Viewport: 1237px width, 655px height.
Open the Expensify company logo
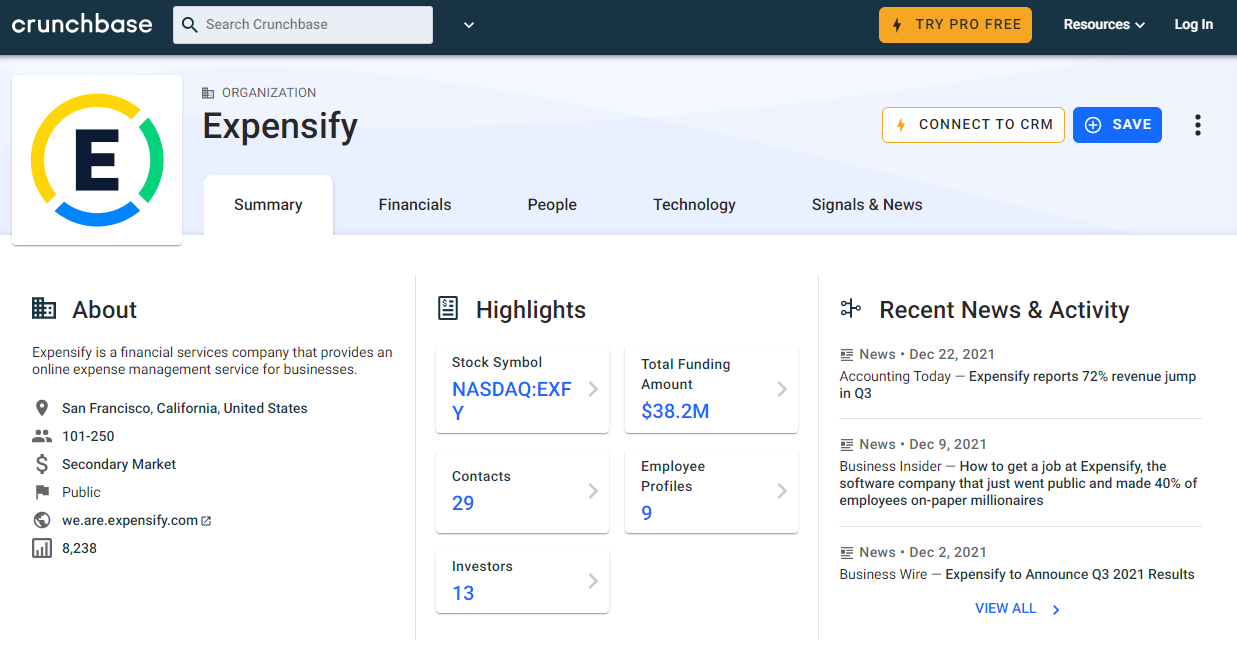pyautogui.click(x=97, y=160)
